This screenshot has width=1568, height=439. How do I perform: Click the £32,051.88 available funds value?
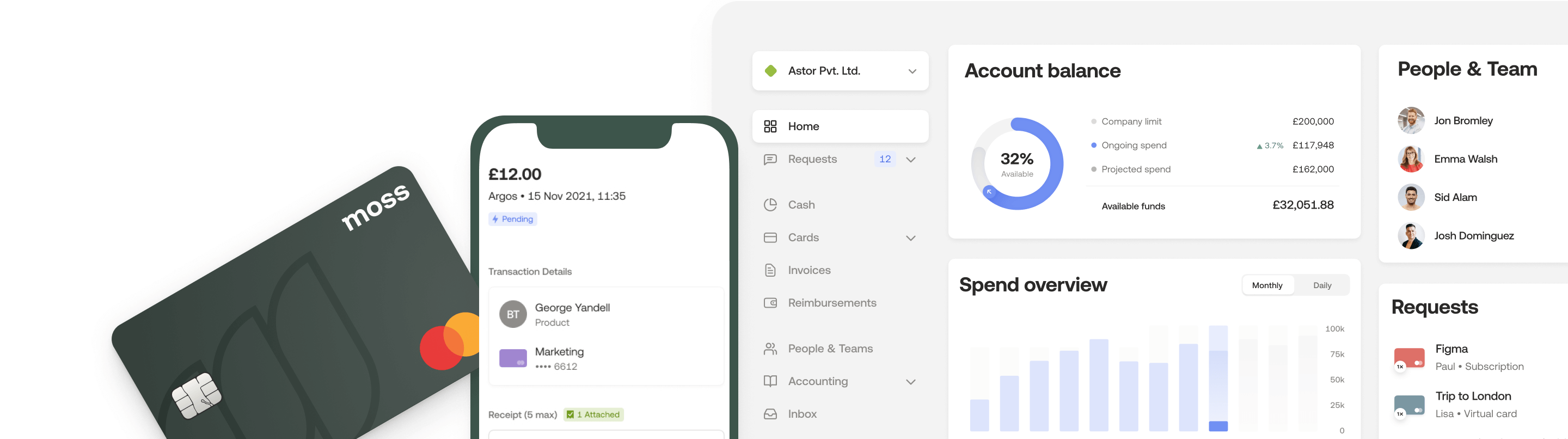coord(1303,205)
